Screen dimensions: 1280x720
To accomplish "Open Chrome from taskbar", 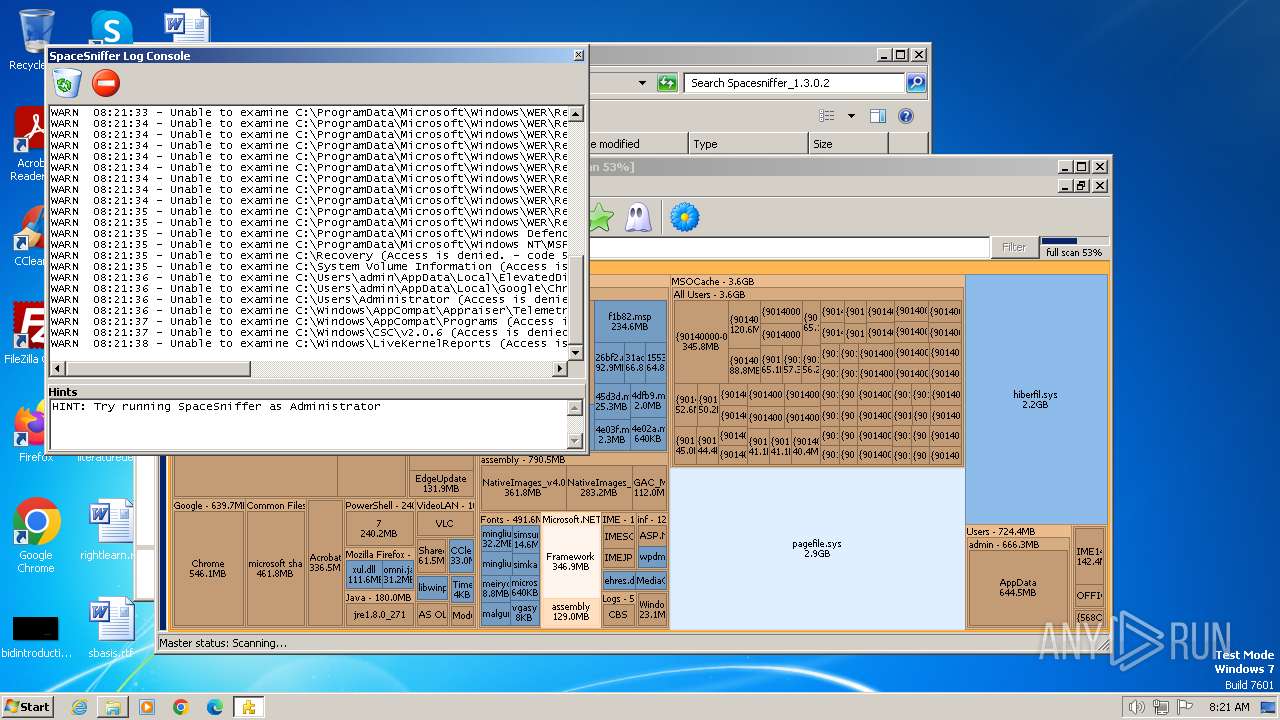I will (x=180, y=707).
